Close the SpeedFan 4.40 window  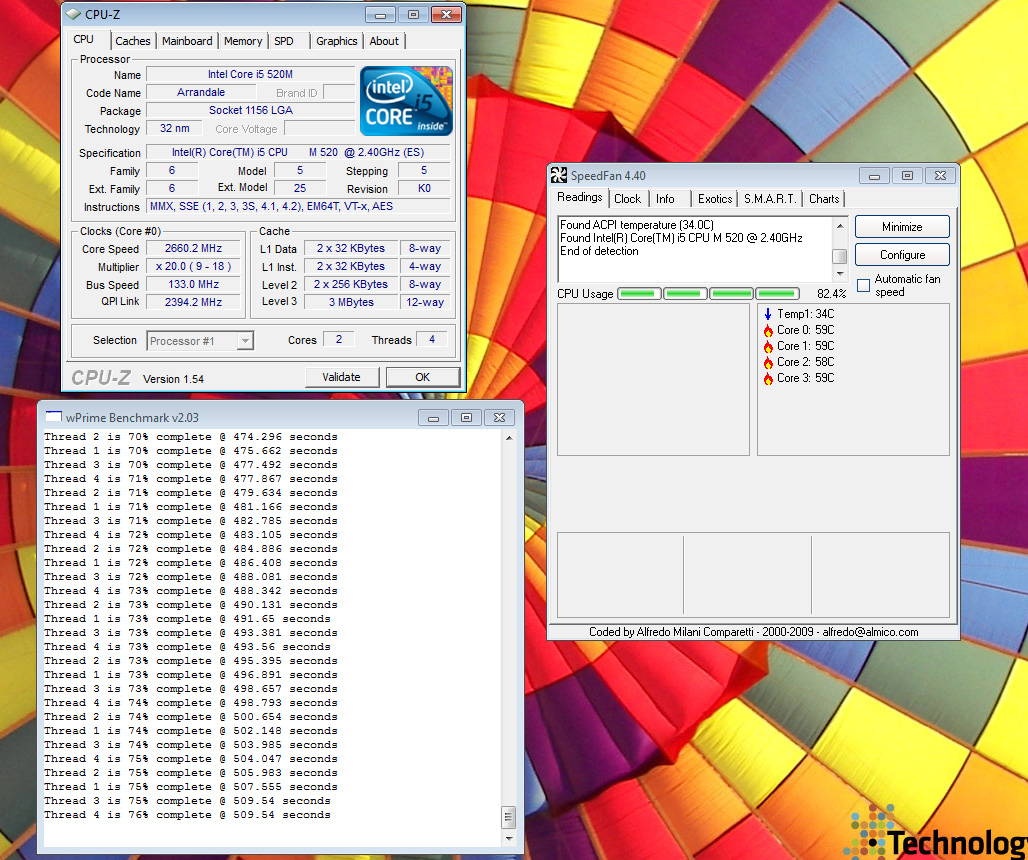pos(940,176)
